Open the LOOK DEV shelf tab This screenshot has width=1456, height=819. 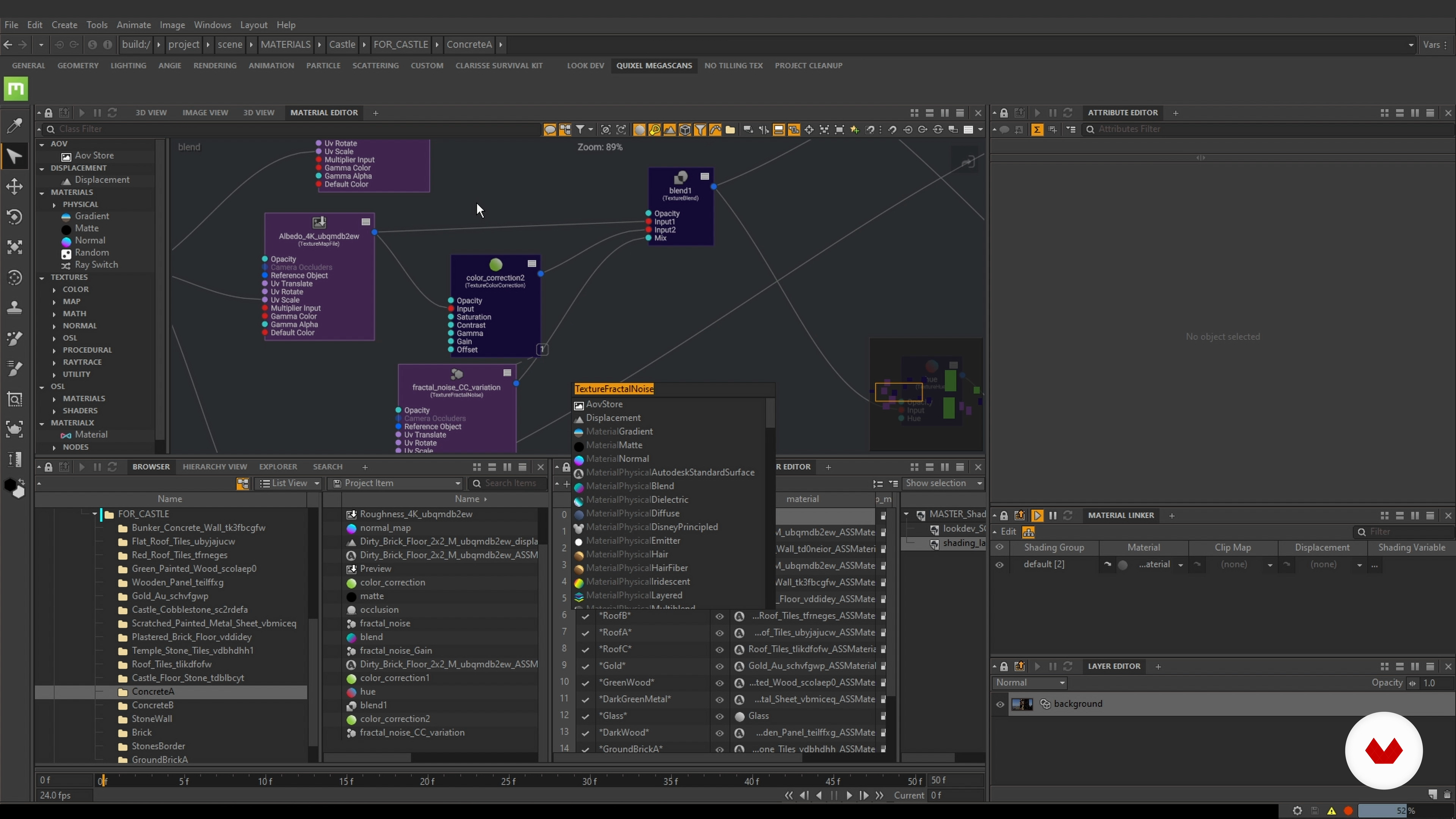click(x=585, y=66)
